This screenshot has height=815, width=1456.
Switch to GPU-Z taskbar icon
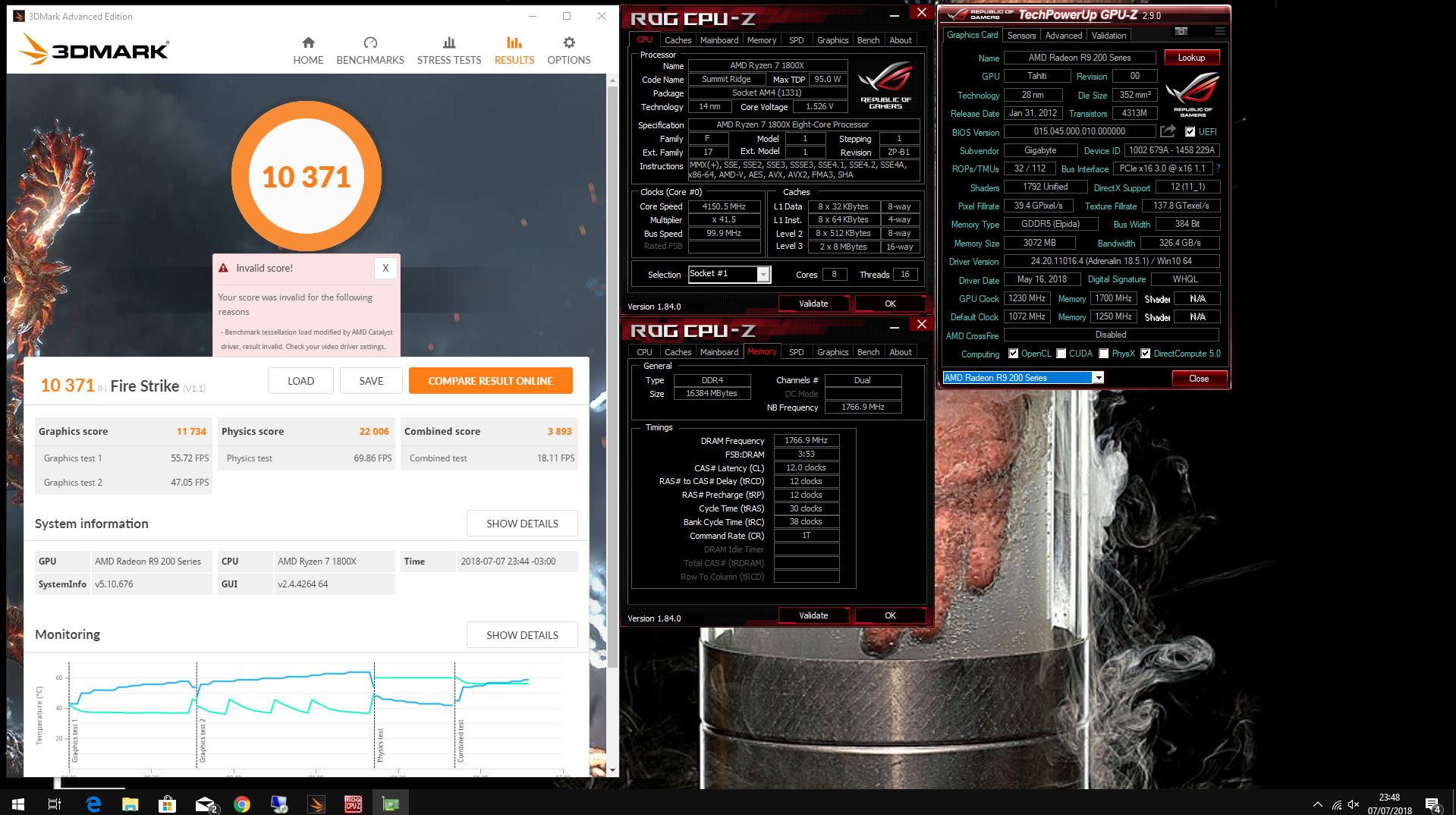[x=391, y=804]
